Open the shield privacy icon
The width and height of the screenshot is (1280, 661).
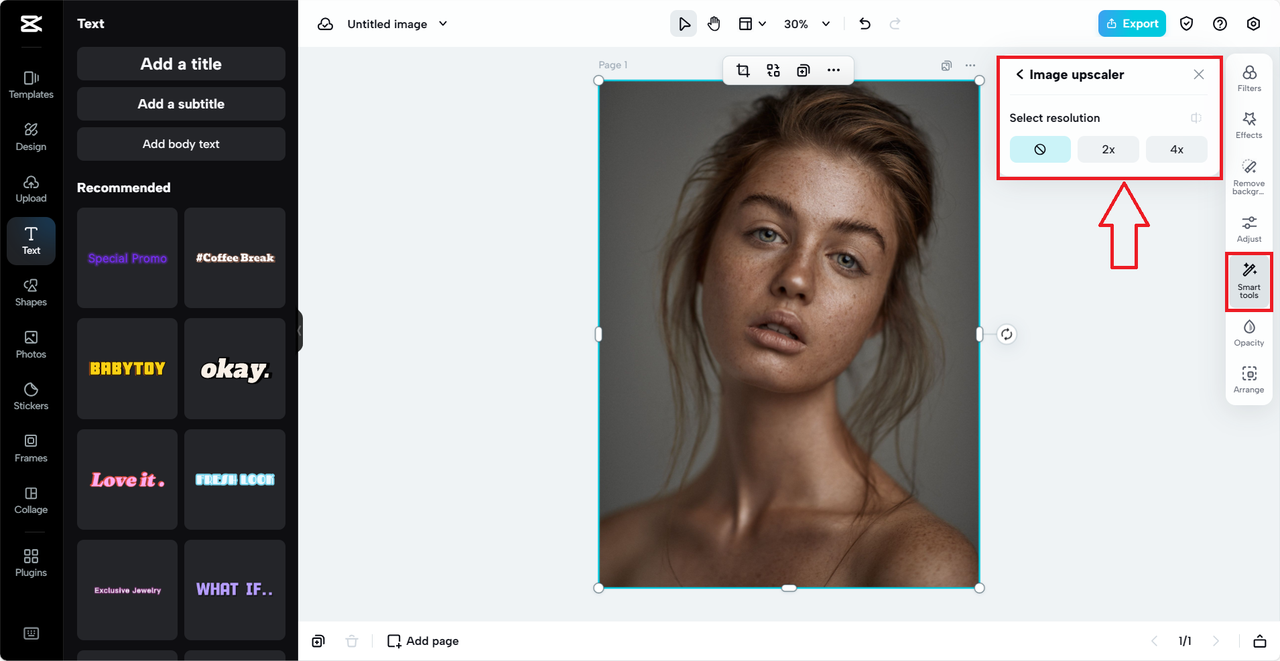[x=1186, y=24]
